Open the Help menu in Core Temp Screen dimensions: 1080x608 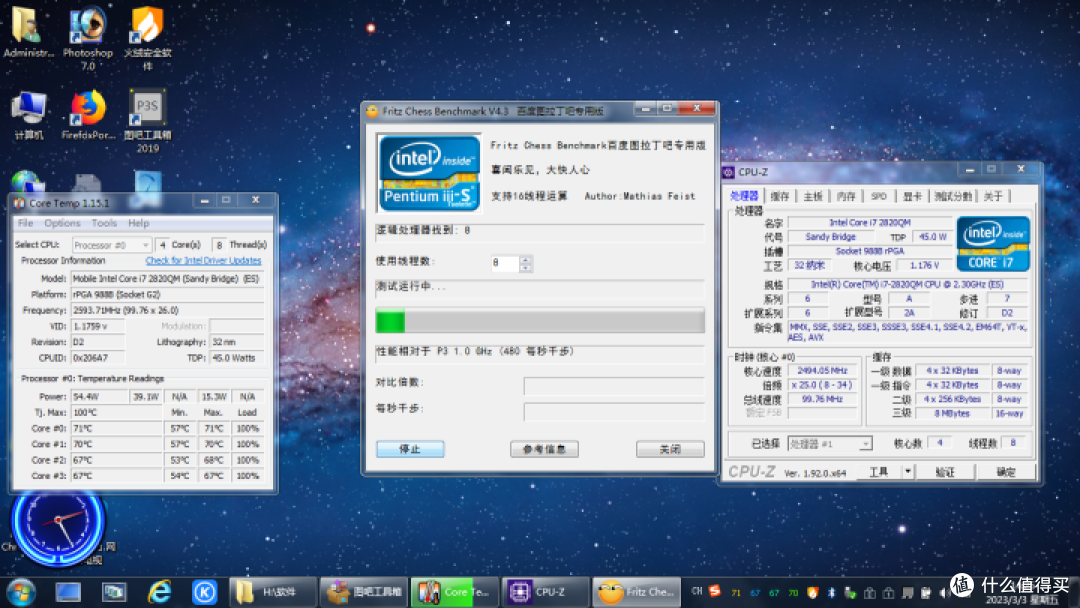pyautogui.click(x=138, y=223)
